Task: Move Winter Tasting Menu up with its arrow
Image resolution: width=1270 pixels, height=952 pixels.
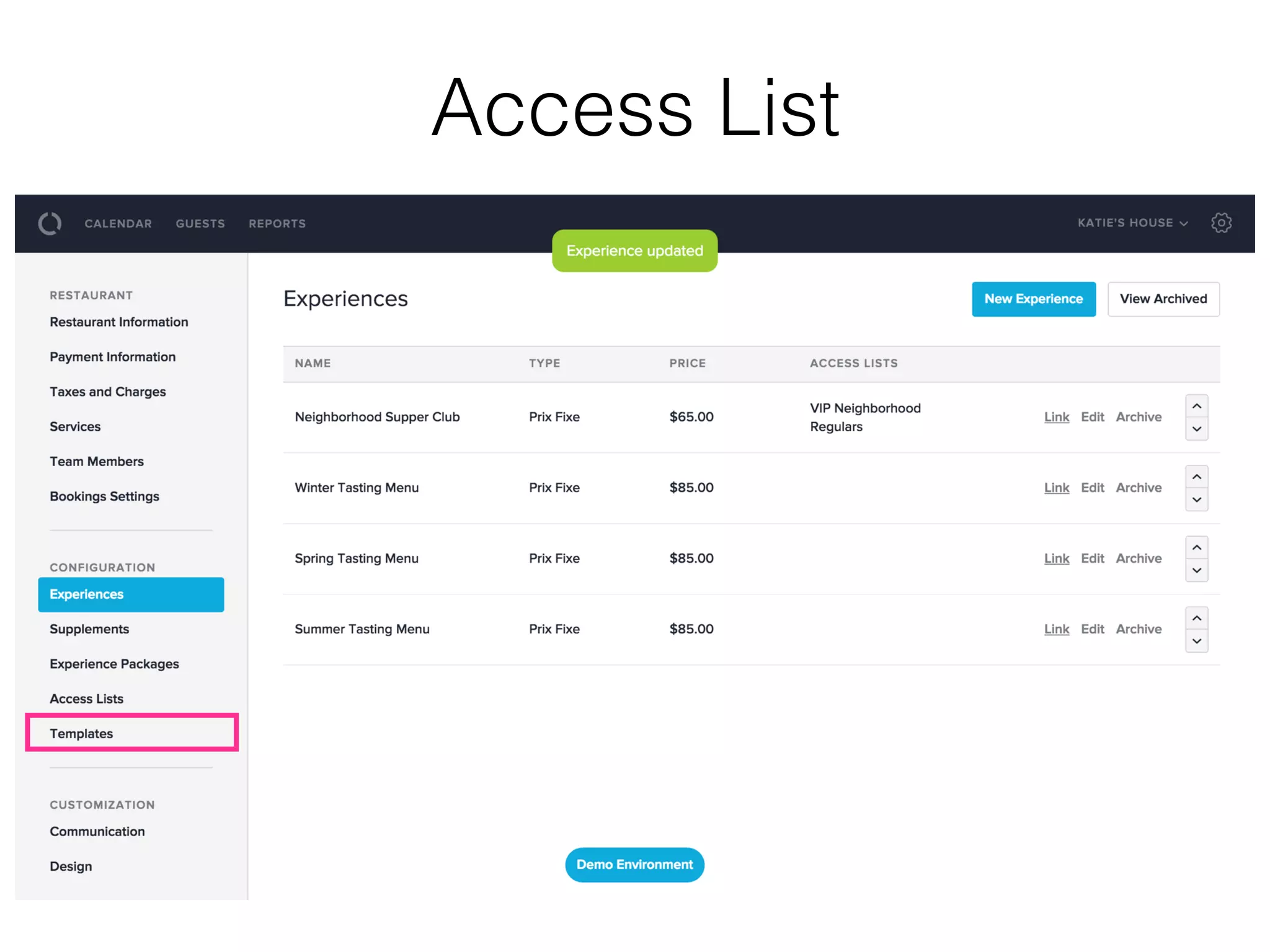Action: (1196, 477)
